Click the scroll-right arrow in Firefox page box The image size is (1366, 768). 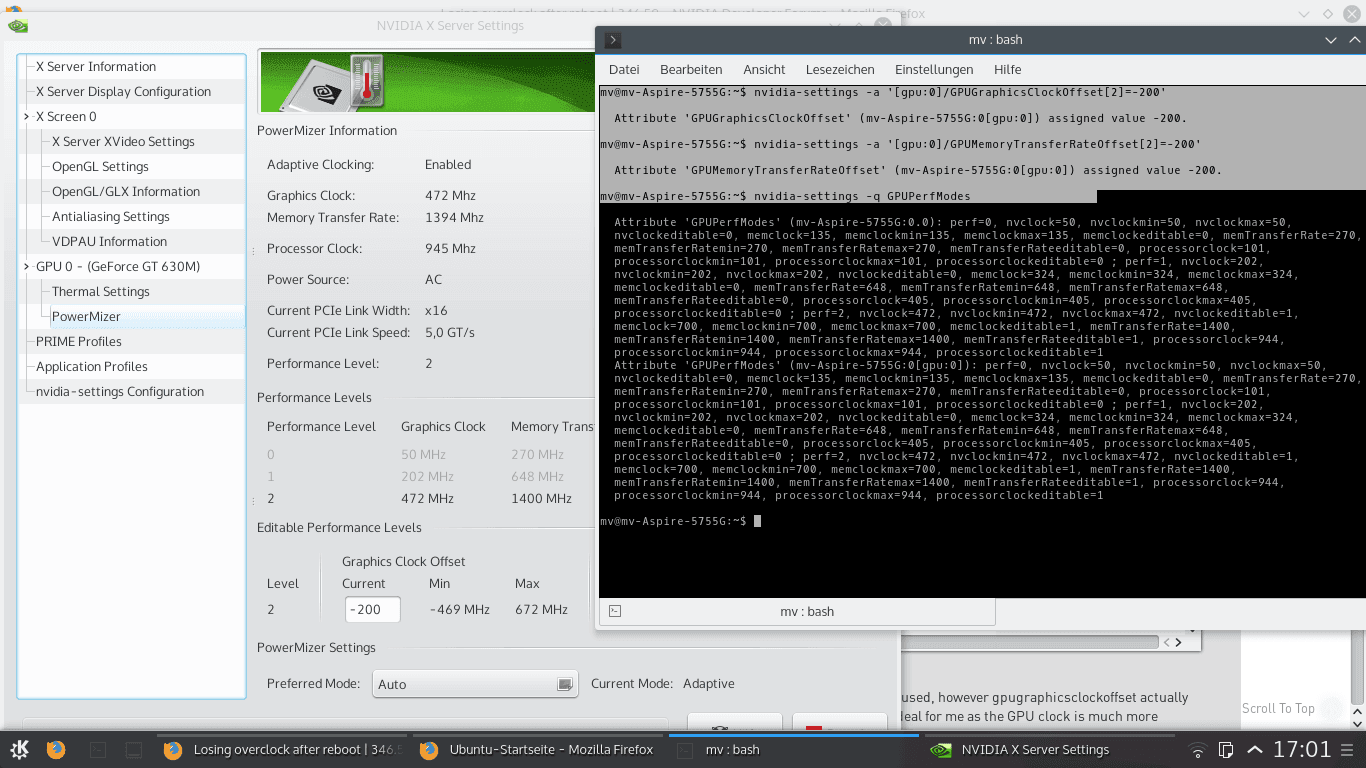1179,642
